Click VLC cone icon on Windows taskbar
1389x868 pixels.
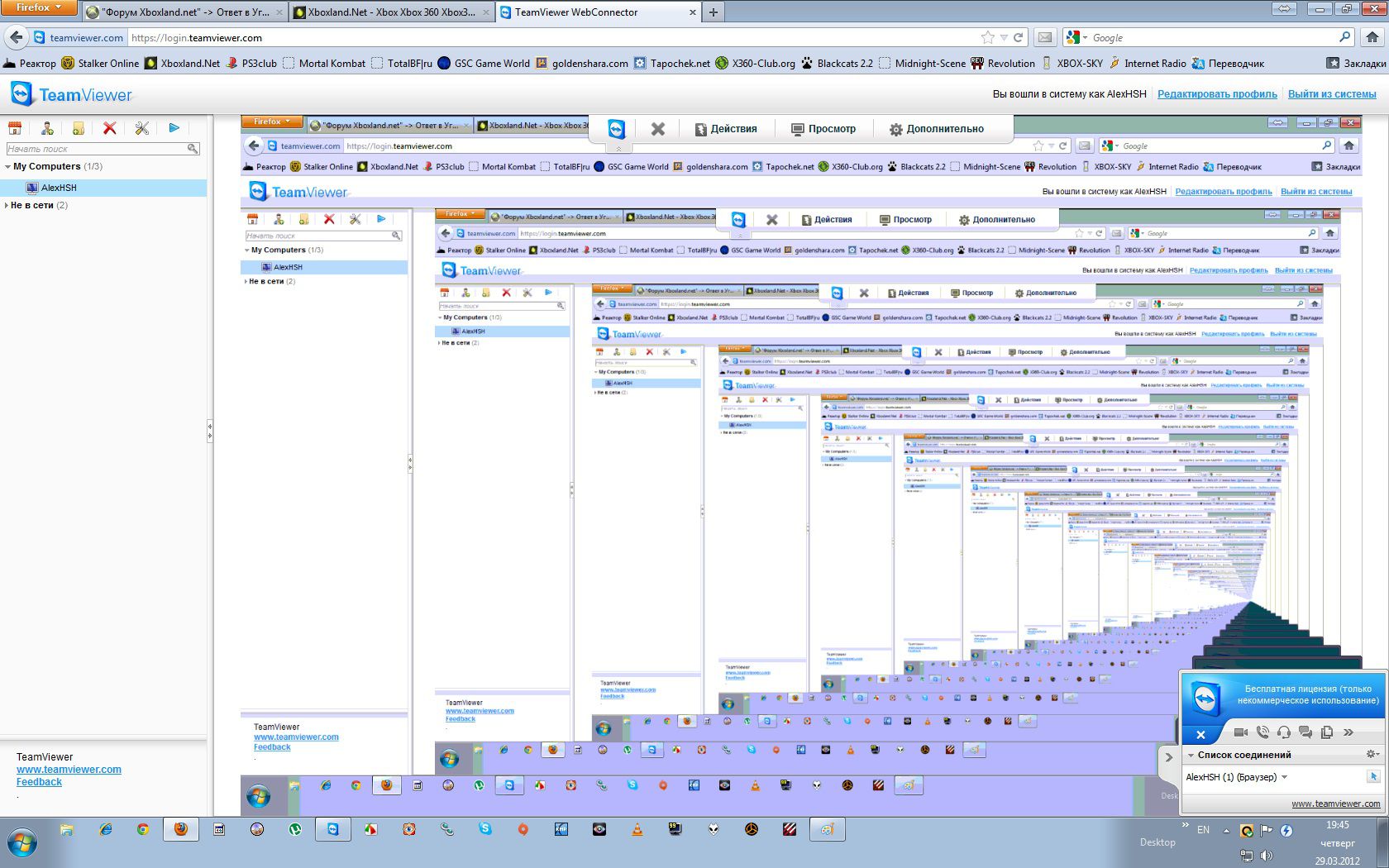tap(637, 829)
